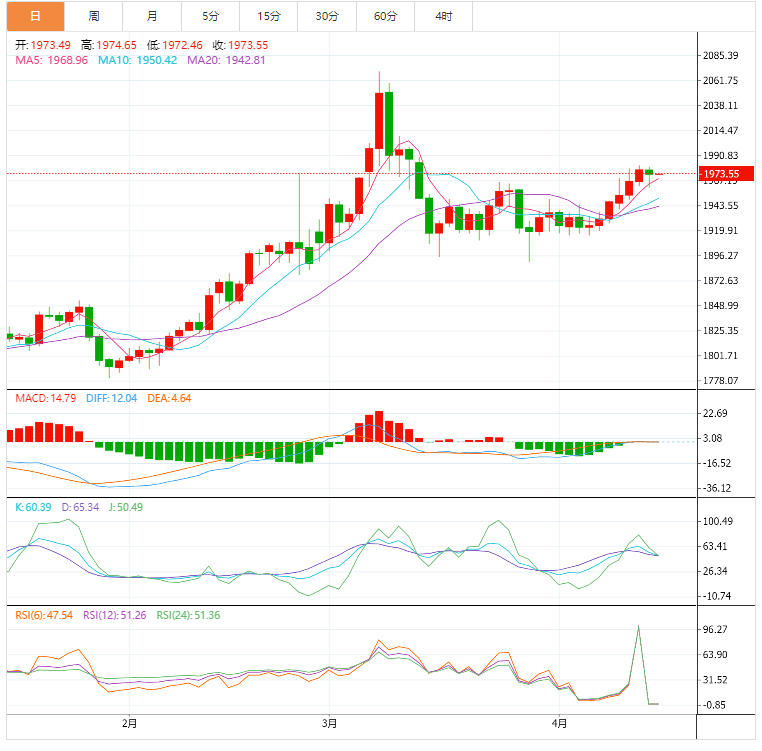Click the 3月 date axis label

pyautogui.click(x=329, y=723)
